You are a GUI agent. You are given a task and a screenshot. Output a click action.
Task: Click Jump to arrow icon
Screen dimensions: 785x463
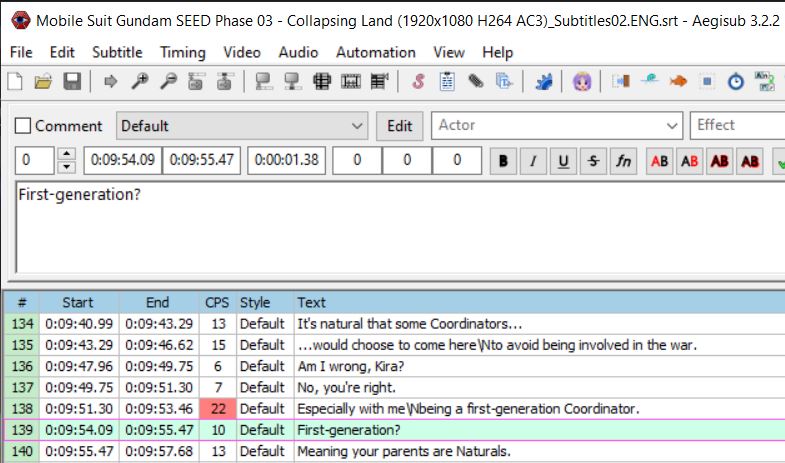pyautogui.click(x=110, y=81)
